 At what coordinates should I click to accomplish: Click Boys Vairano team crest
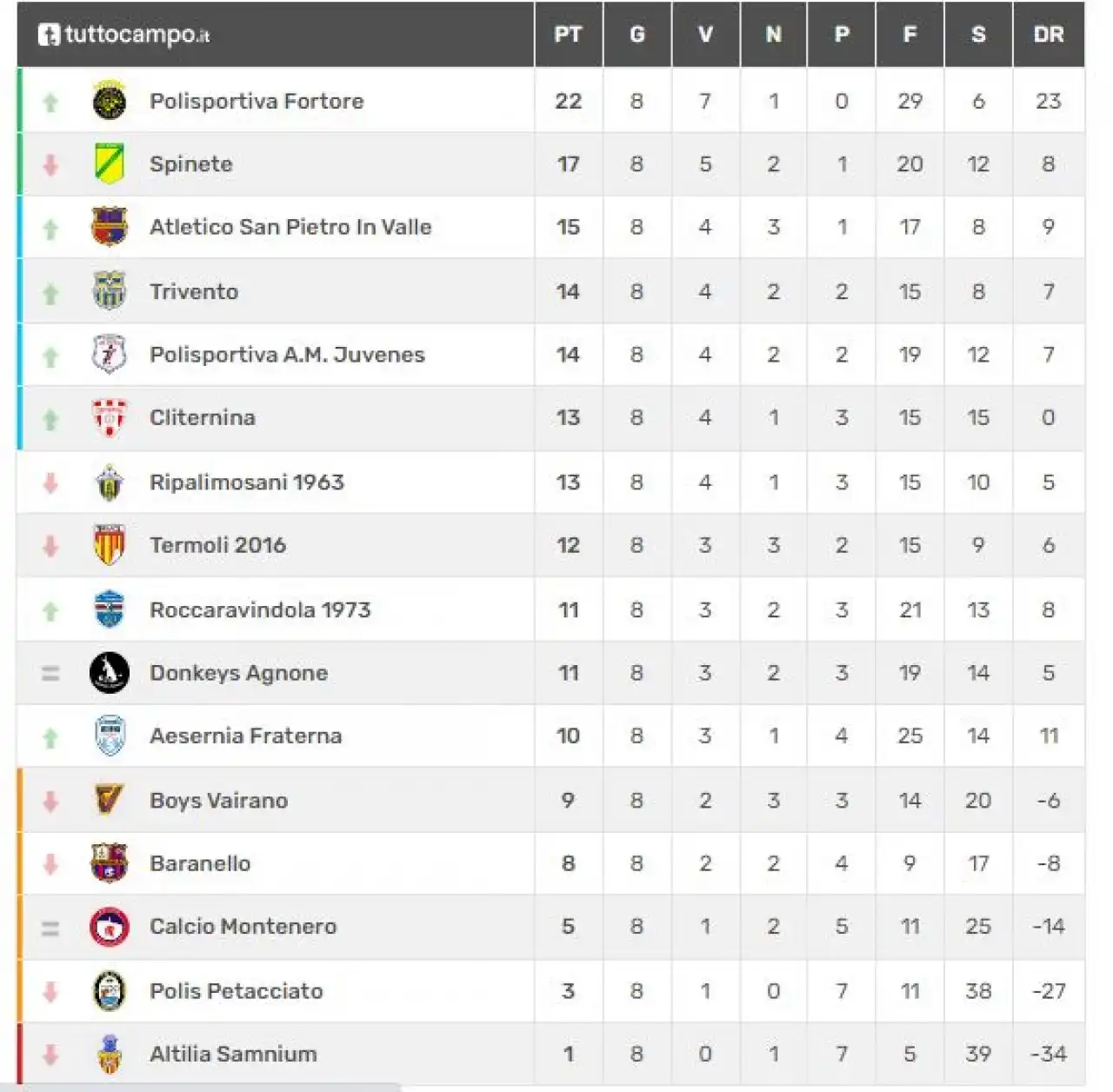(x=109, y=800)
